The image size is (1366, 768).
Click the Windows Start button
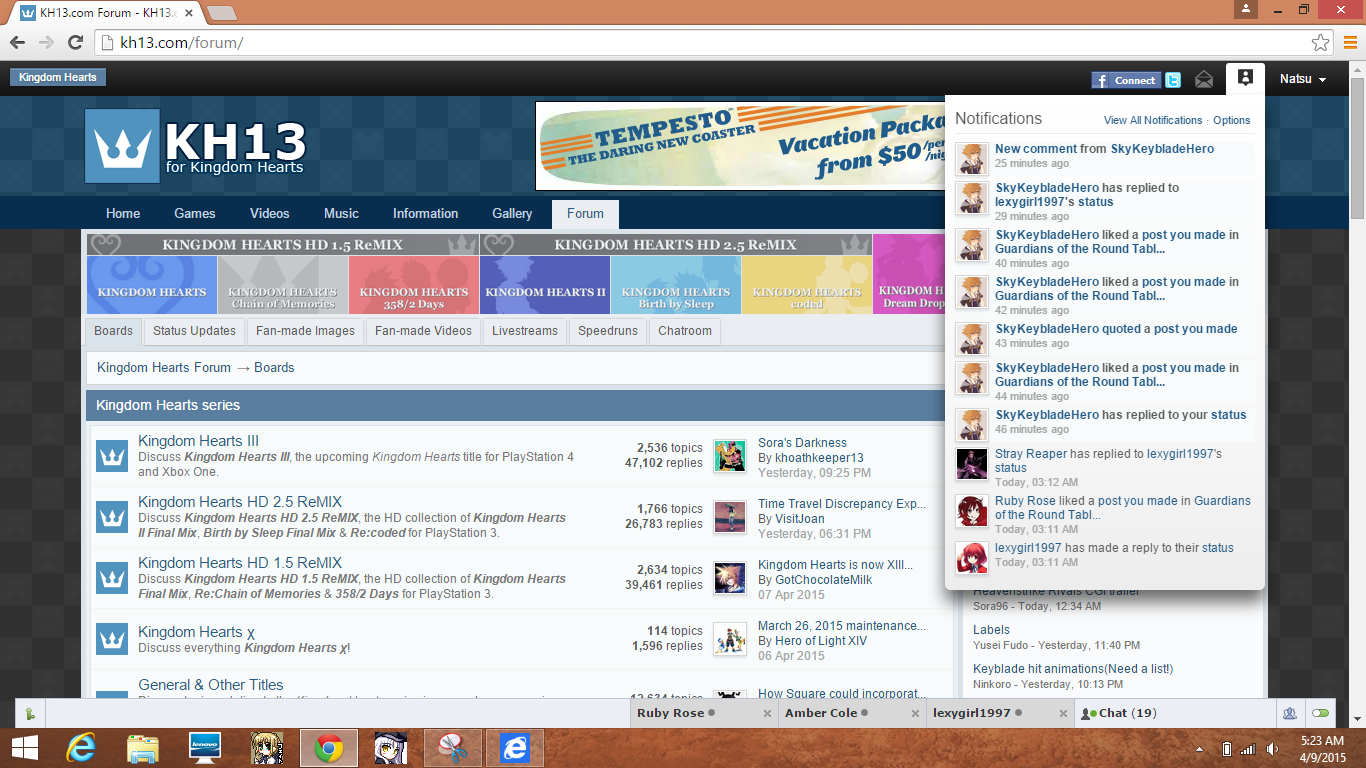pyautogui.click(x=24, y=748)
